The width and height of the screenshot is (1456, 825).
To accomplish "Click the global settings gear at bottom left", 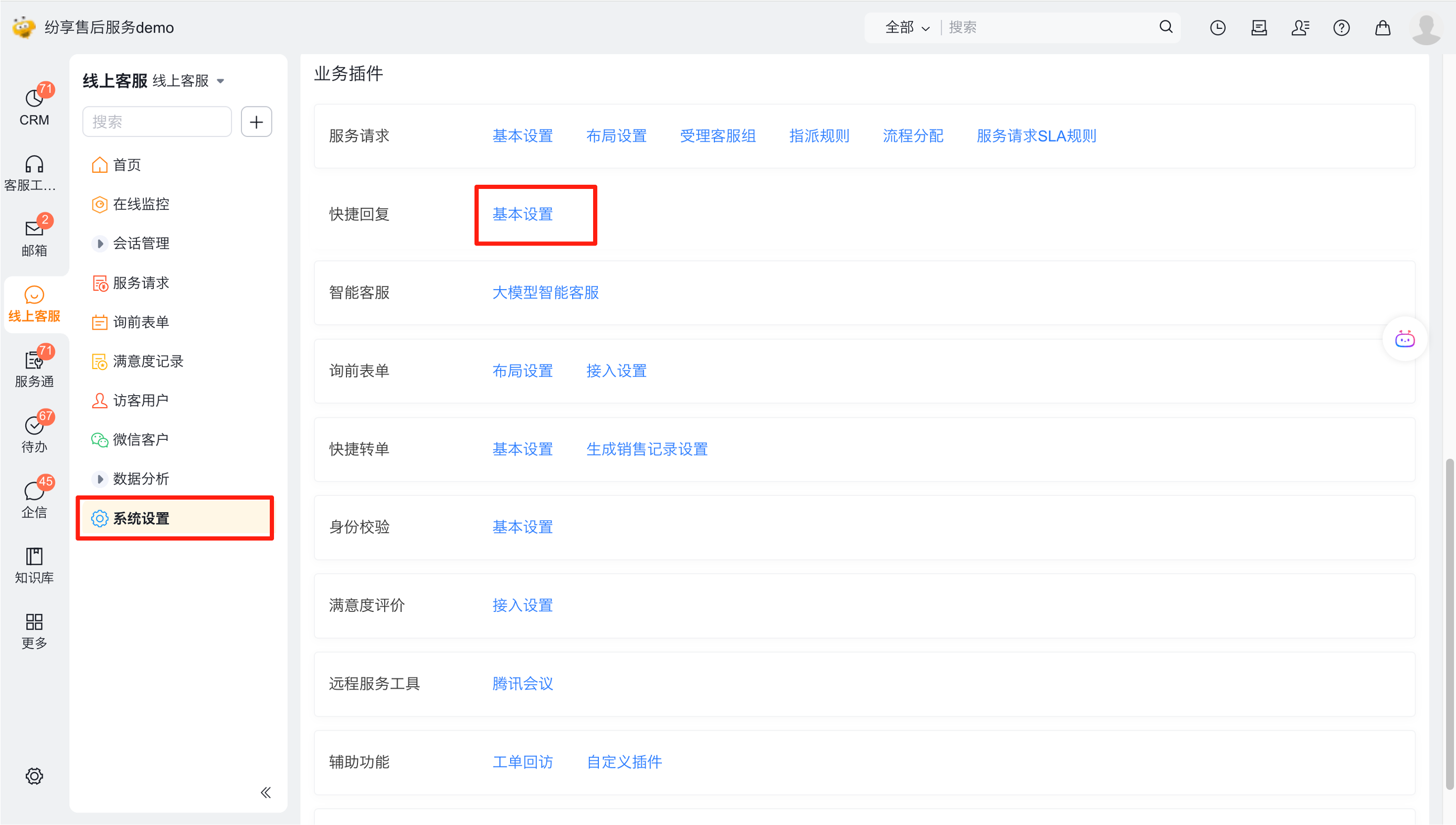I will point(34,776).
